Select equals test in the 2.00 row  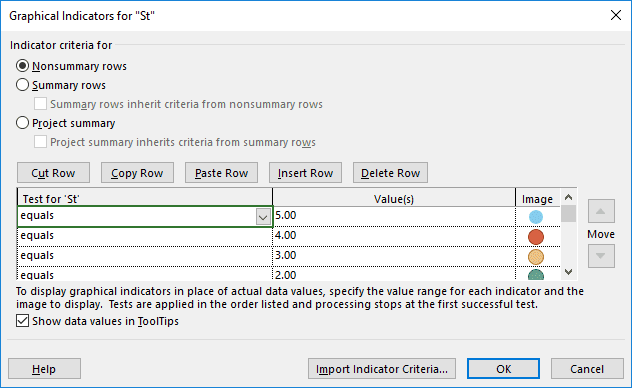tap(145, 274)
